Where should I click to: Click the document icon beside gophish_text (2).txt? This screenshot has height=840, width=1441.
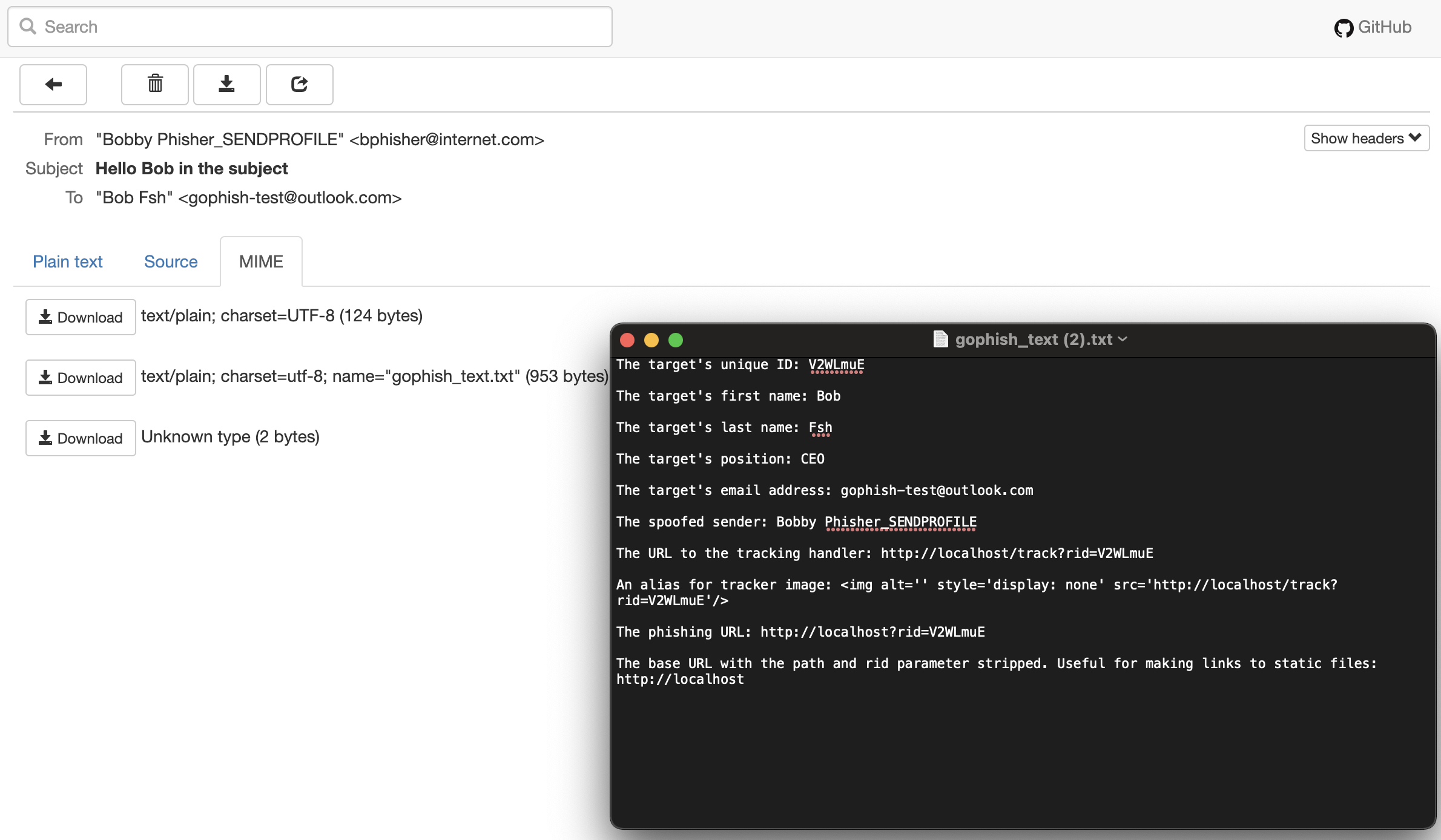pos(940,340)
